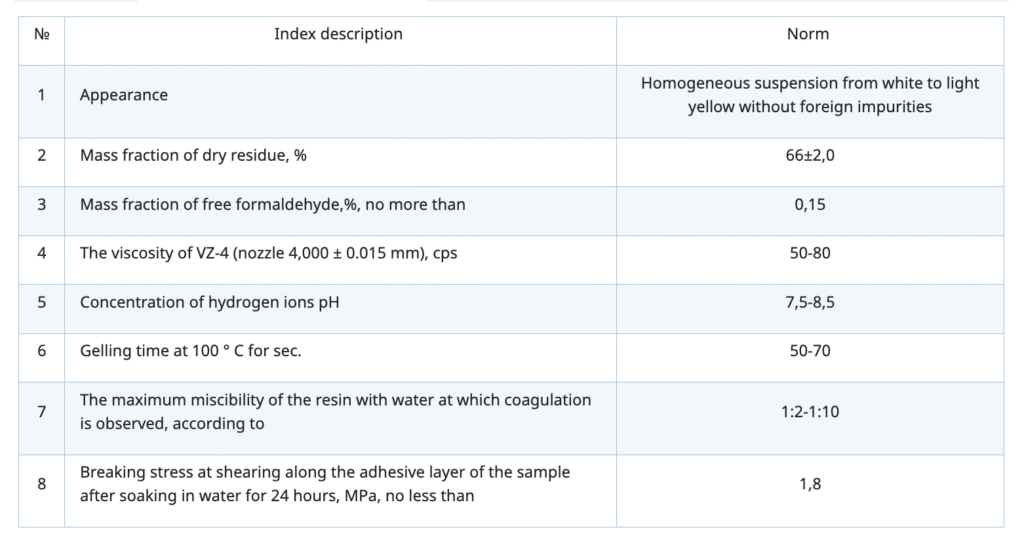Select the free formaldehyde mass fraction row
1024x555 pixels.
coord(272,204)
